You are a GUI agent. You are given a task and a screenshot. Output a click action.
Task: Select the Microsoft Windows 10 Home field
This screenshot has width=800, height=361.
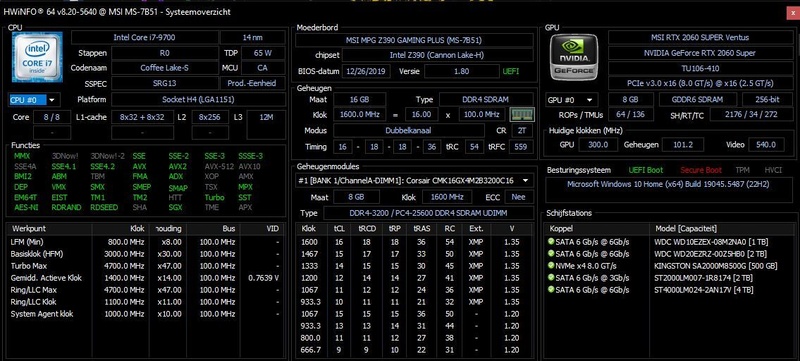[x=669, y=190]
